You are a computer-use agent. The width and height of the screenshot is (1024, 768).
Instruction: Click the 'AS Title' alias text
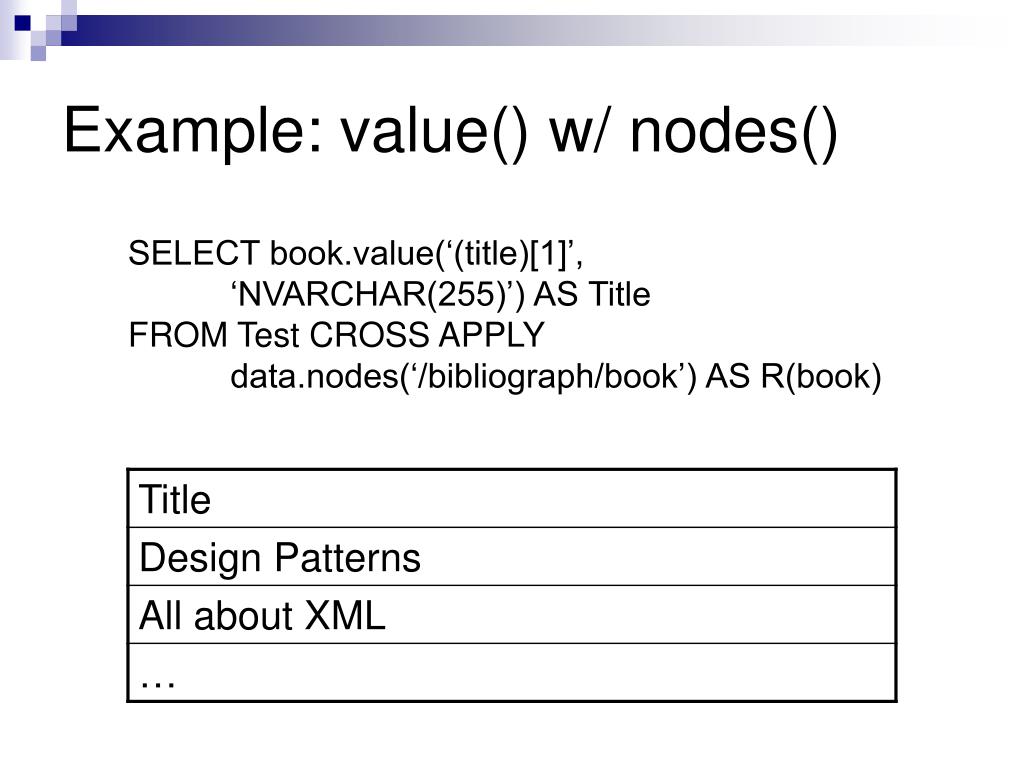(592, 295)
